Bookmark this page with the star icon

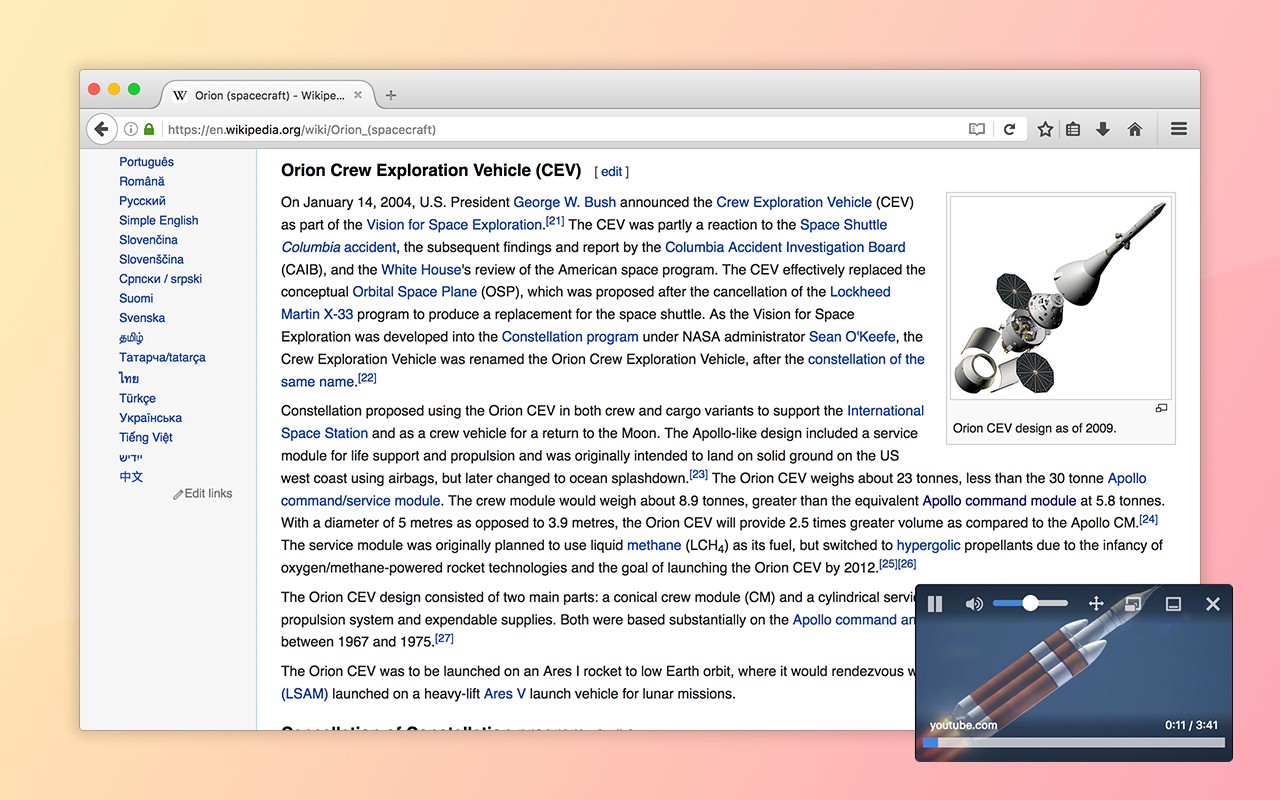pos(1045,129)
